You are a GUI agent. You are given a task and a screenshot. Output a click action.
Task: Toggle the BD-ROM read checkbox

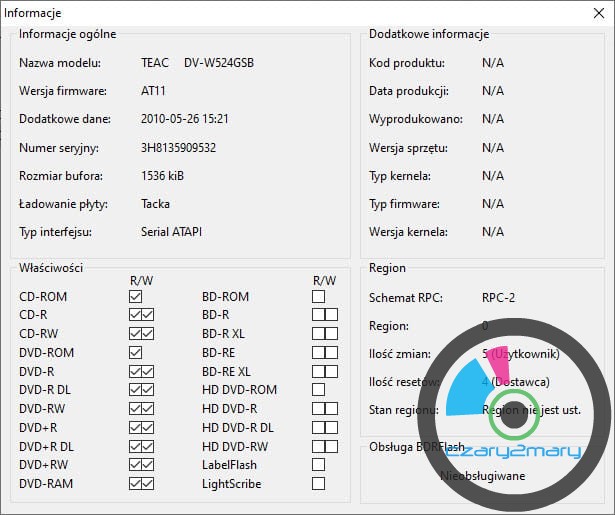[x=318, y=297]
